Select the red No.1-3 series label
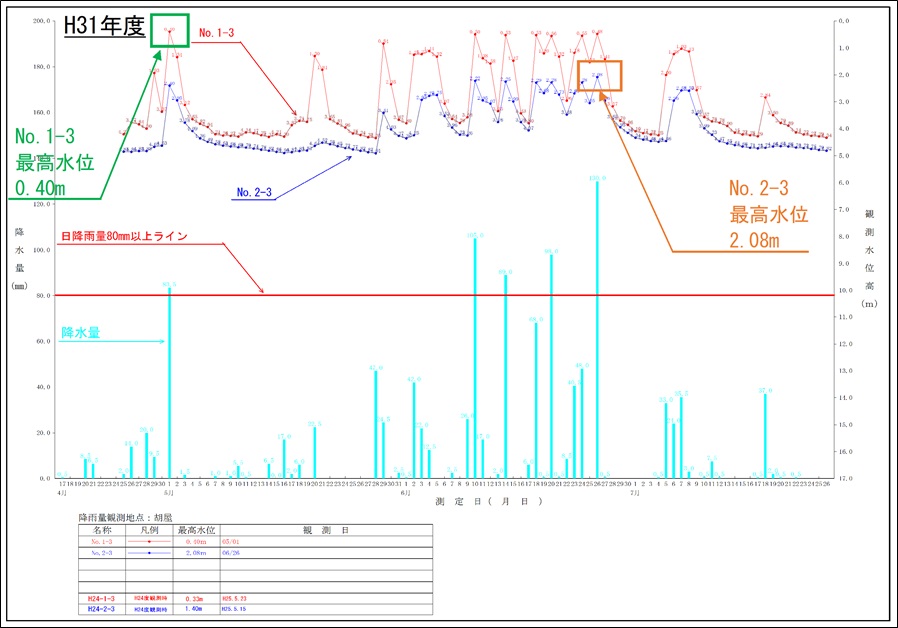This screenshot has height=628, width=898. point(216,33)
